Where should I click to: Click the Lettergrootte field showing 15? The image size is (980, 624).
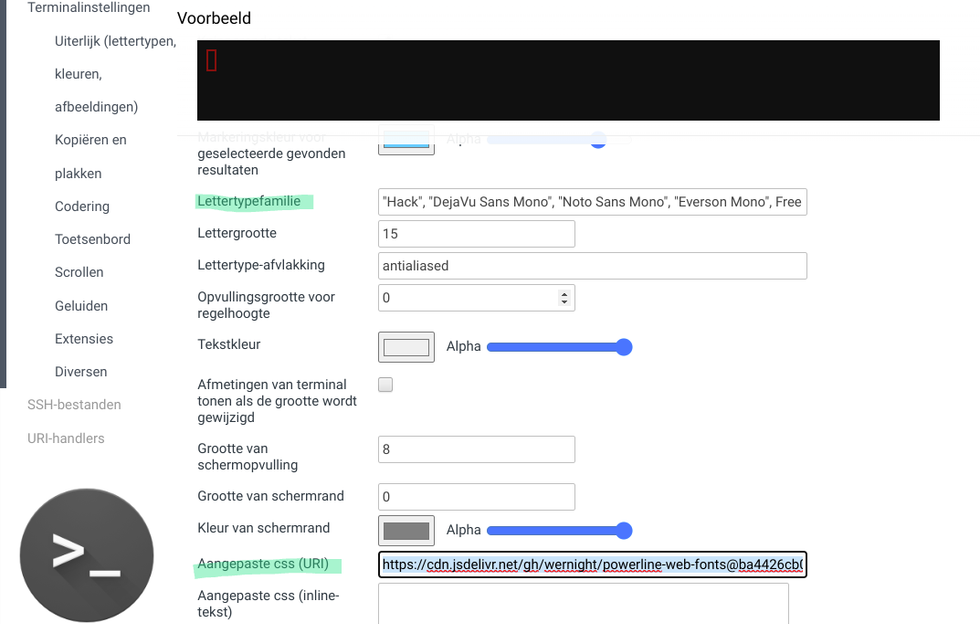[476, 234]
